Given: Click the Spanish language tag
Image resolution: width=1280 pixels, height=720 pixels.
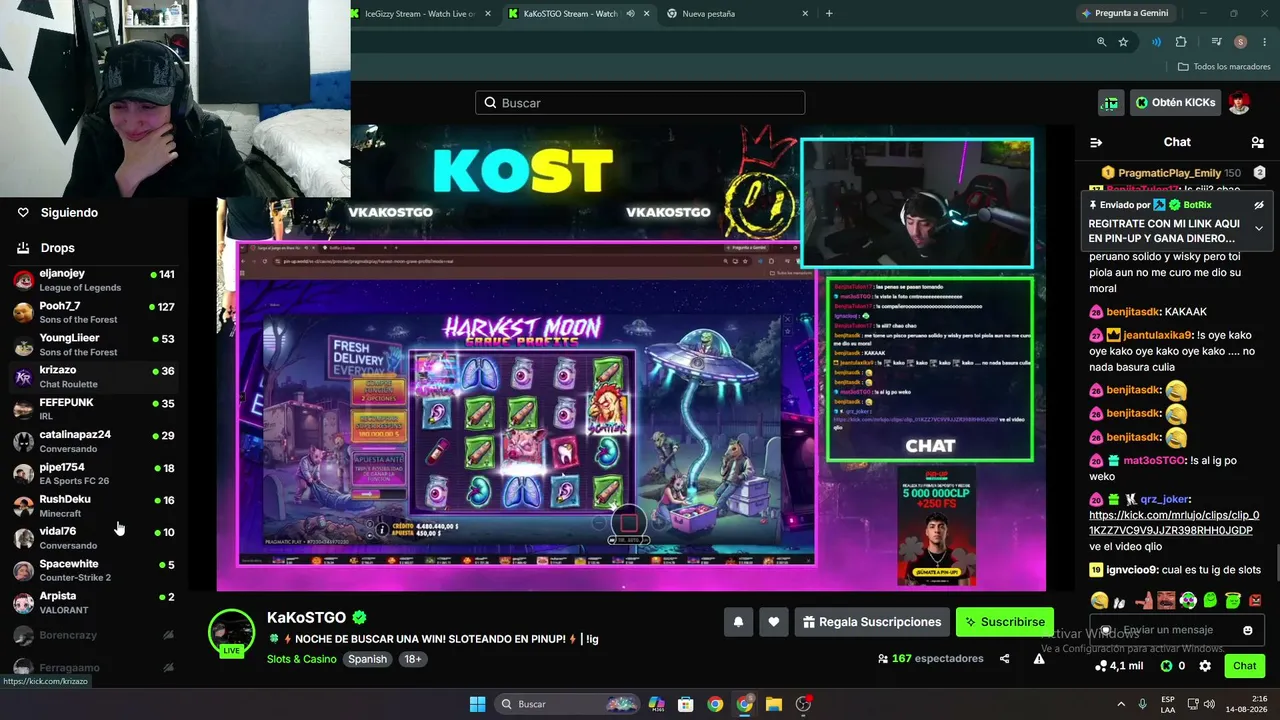Looking at the screenshot, I should (367, 660).
